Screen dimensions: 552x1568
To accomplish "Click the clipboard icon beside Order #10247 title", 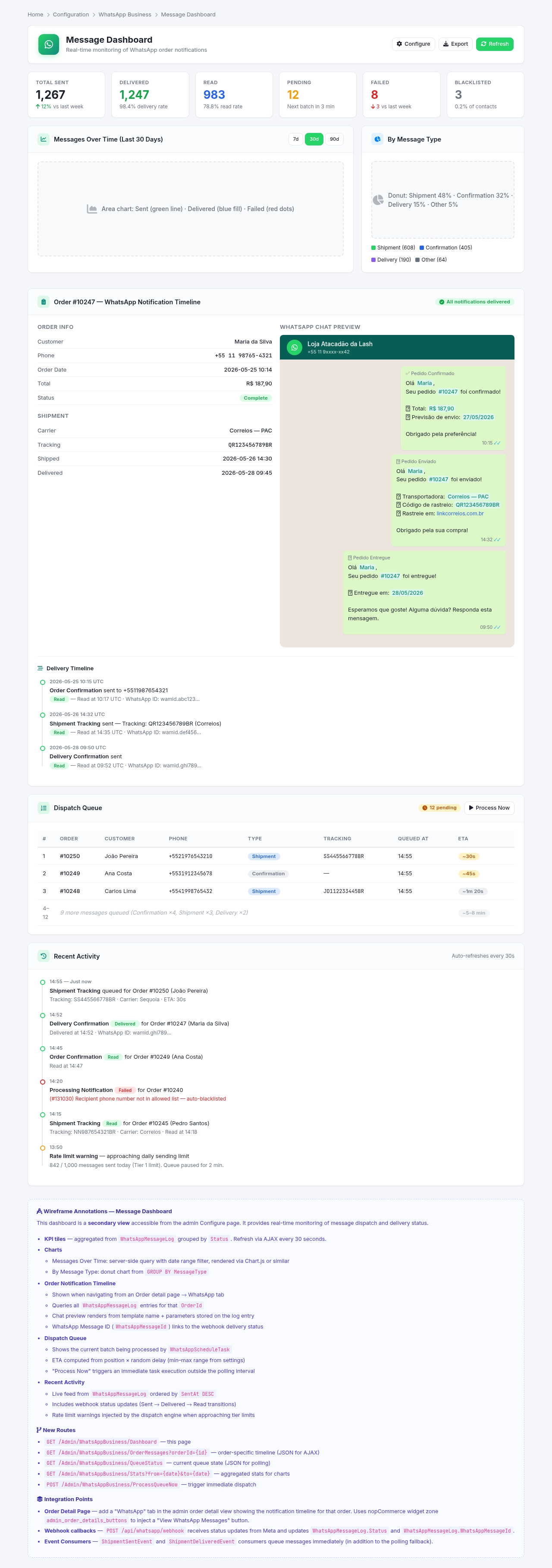I will (x=44, y=302).
